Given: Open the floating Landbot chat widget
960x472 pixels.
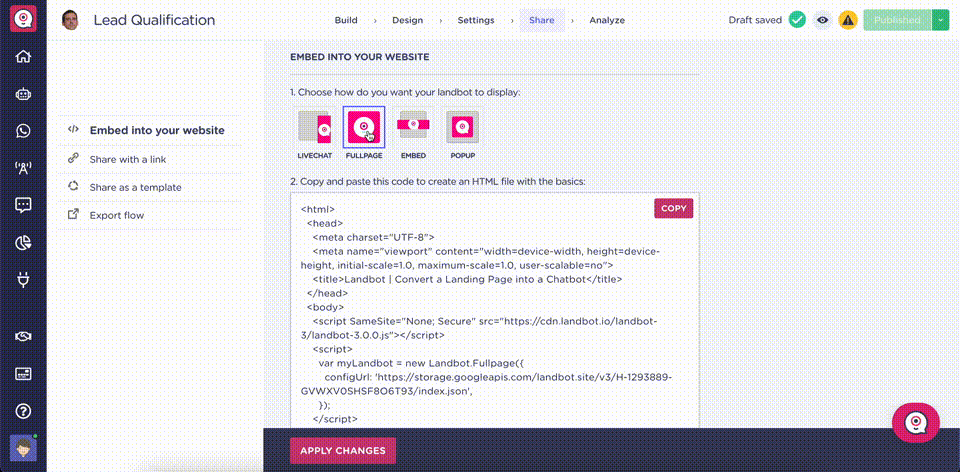Looking at the screenshot, I should click(915, 422).
